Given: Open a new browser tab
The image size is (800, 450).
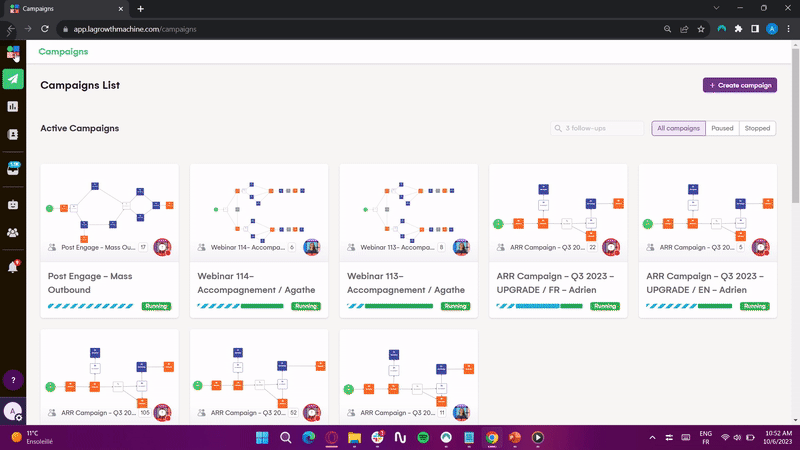Looking at the screenshot, I should click(x=140, y=9).
